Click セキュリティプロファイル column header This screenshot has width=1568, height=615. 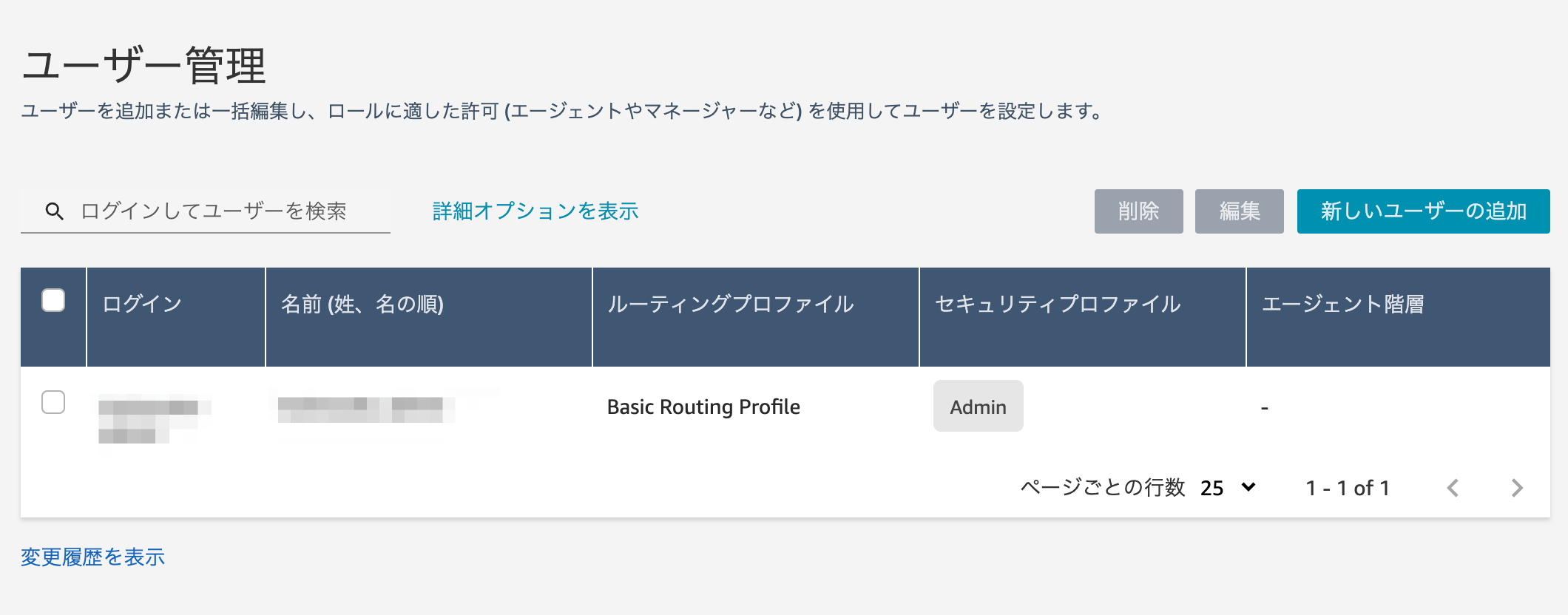tap(1058, 304)
